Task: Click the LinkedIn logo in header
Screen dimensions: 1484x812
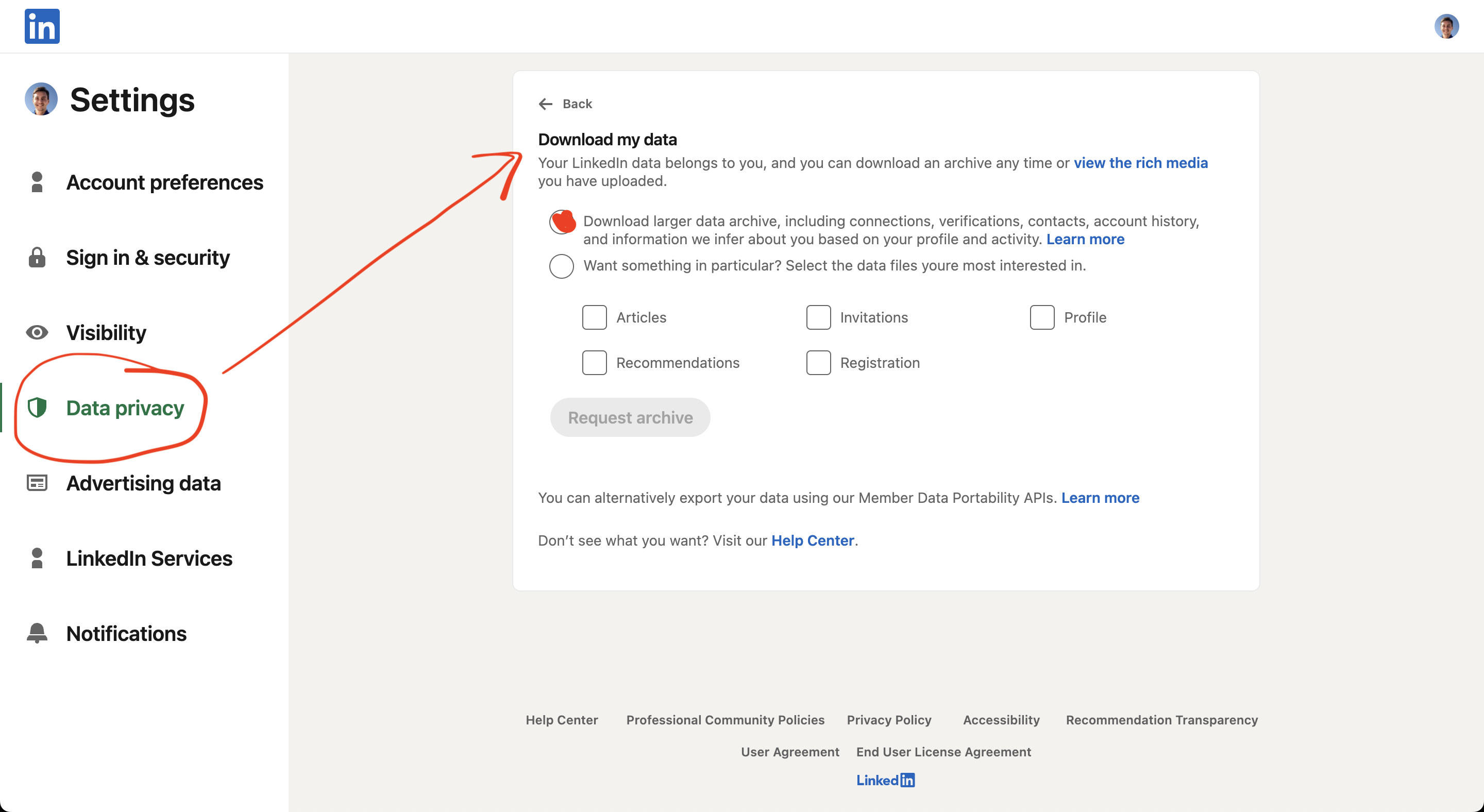Action: click(42, 26)
